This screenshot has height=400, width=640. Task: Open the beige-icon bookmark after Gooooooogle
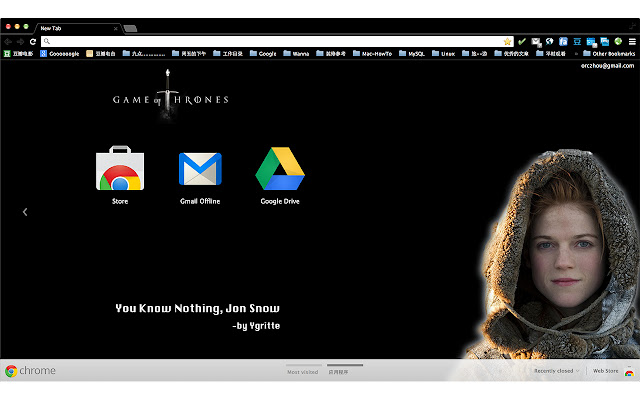(101, 53)
